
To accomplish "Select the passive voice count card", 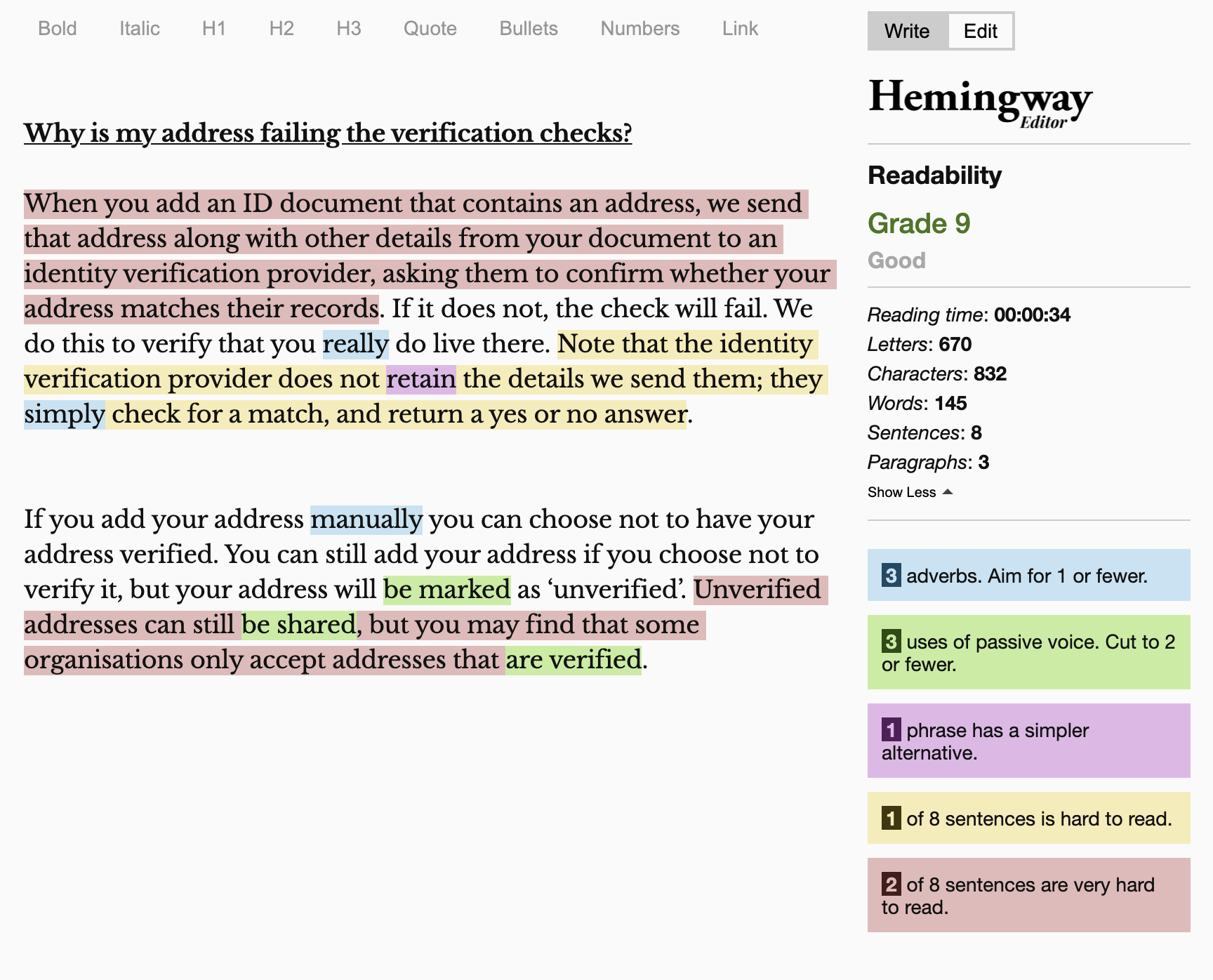I will [1029, 652].
